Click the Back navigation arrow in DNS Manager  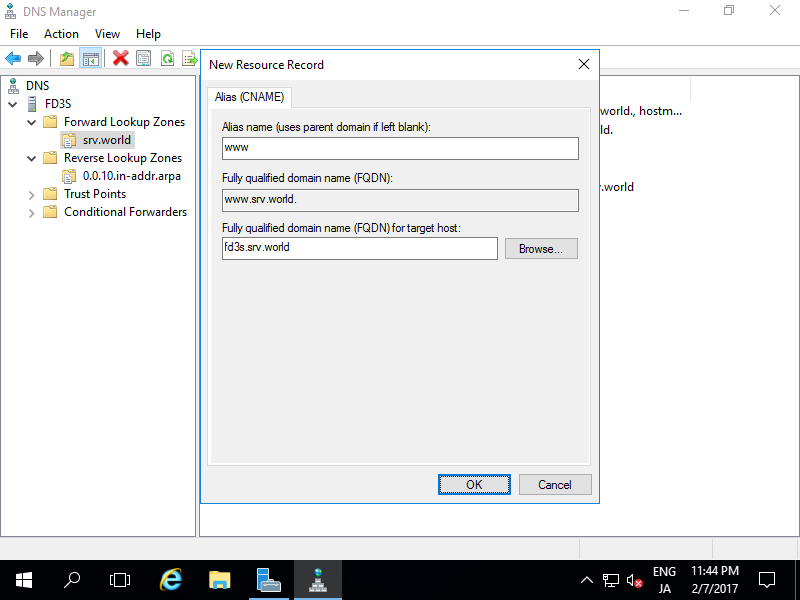click(12, 57)
